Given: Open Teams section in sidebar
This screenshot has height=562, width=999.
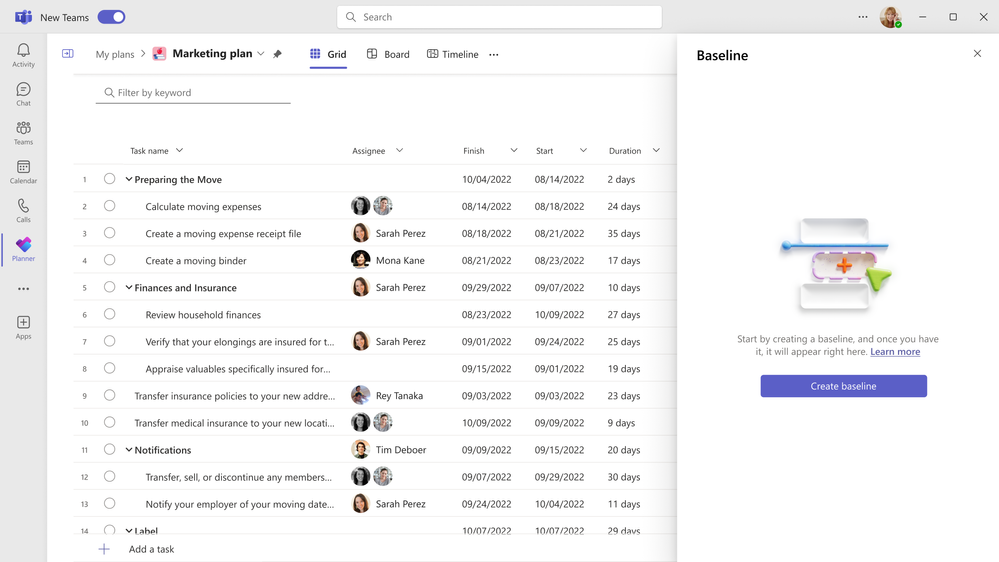Looking at the screenshot, I should 24,133.
